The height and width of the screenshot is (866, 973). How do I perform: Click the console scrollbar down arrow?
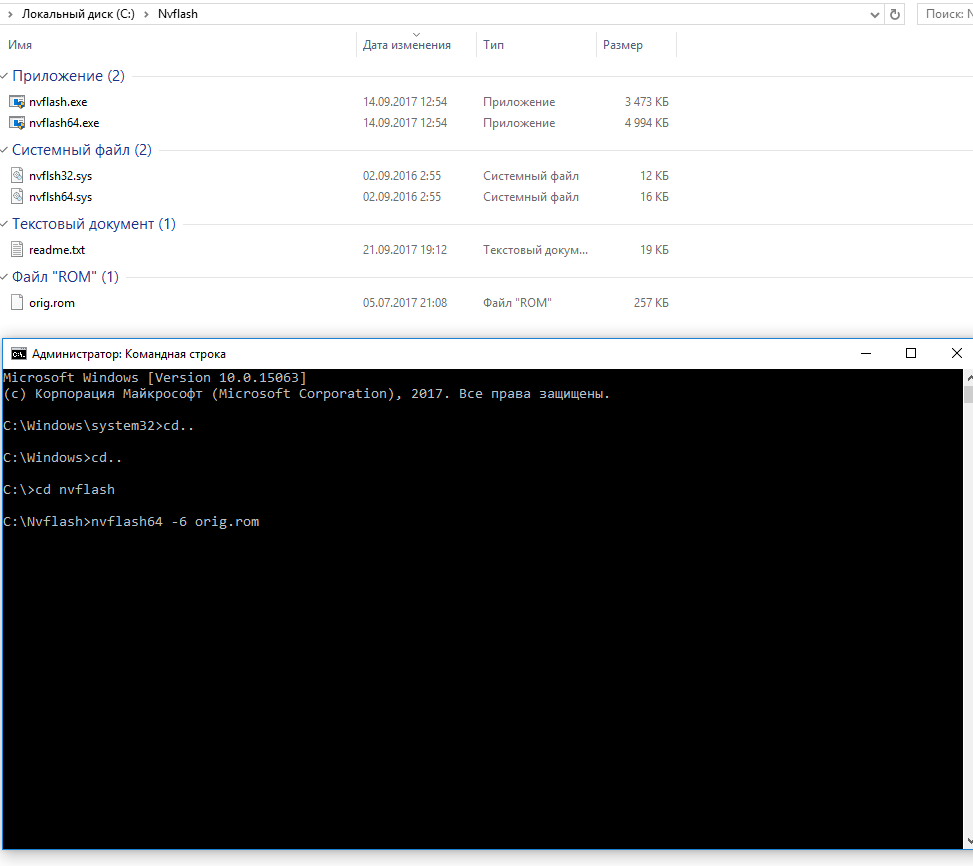[x=968, y=841]
